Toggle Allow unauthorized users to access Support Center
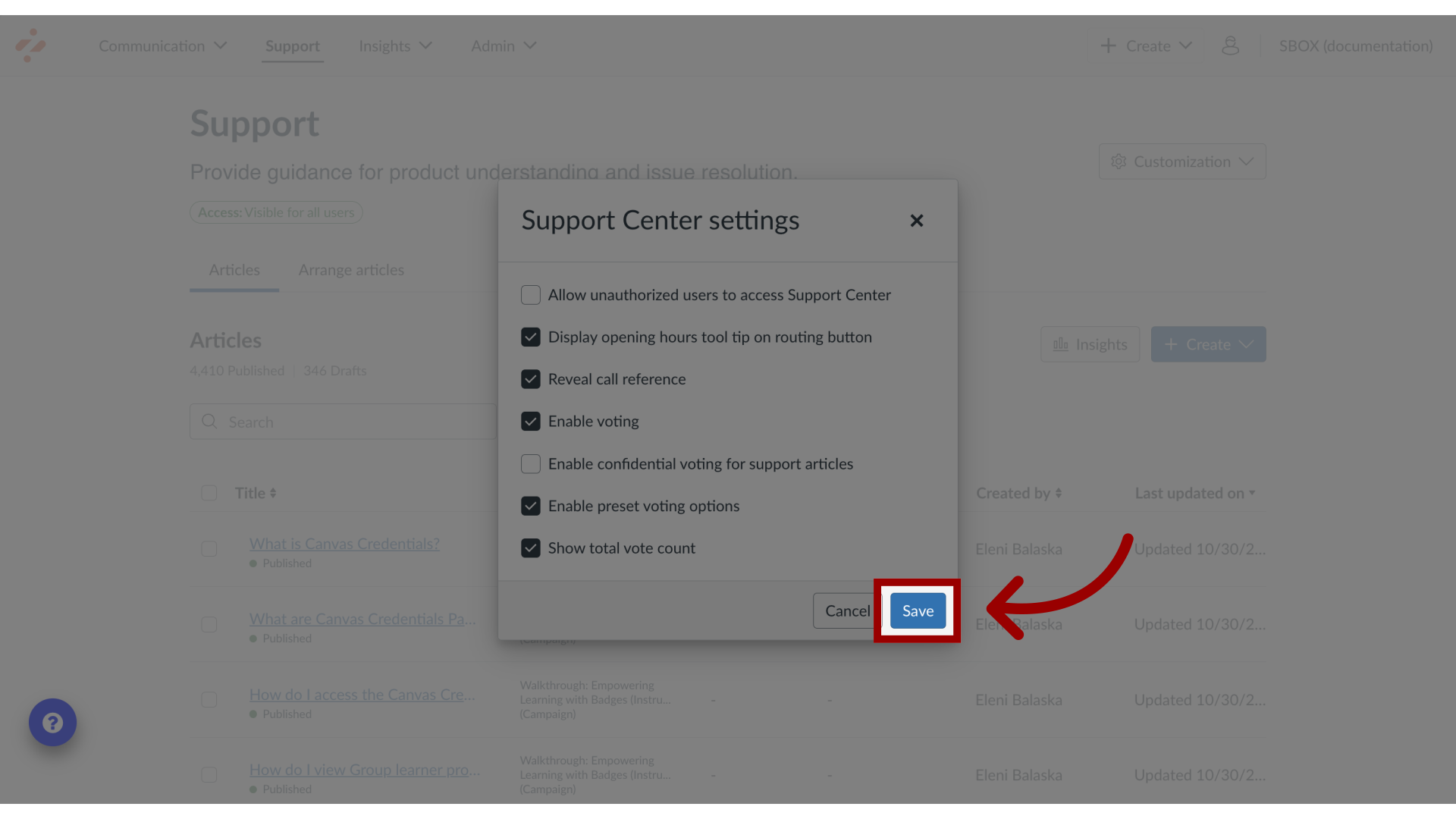Image resolution: width=1456 pixels, height=819 pixels. point(530,294)
